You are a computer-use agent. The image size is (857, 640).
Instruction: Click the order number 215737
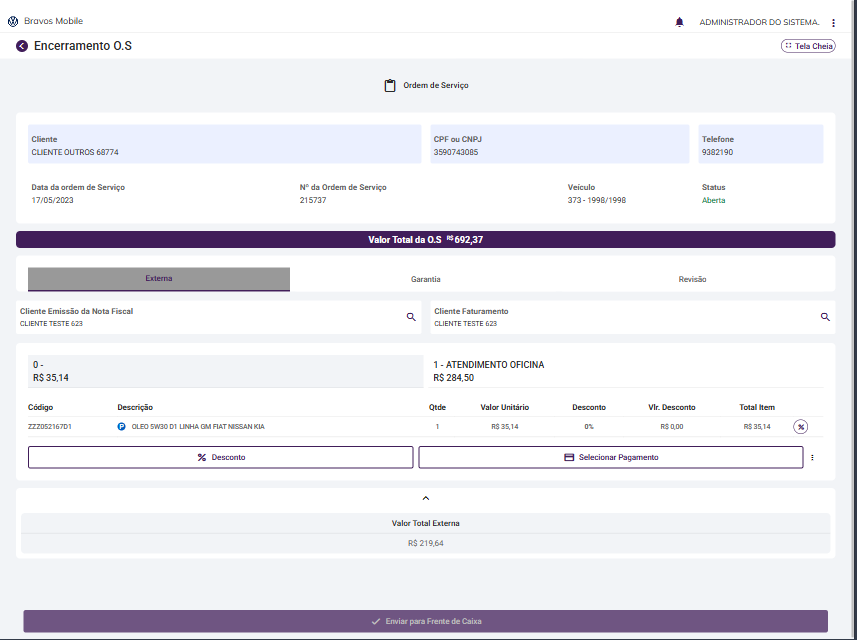pyautogui.click(x=313, y=201)
